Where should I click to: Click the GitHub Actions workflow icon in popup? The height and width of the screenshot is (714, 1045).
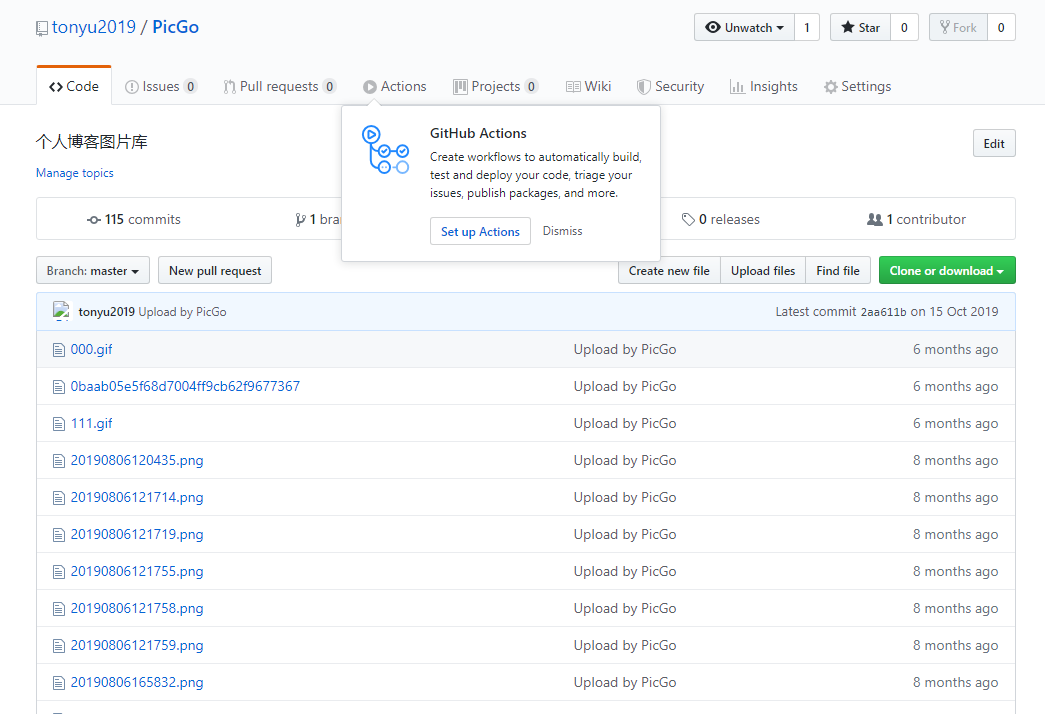(385, 150)
